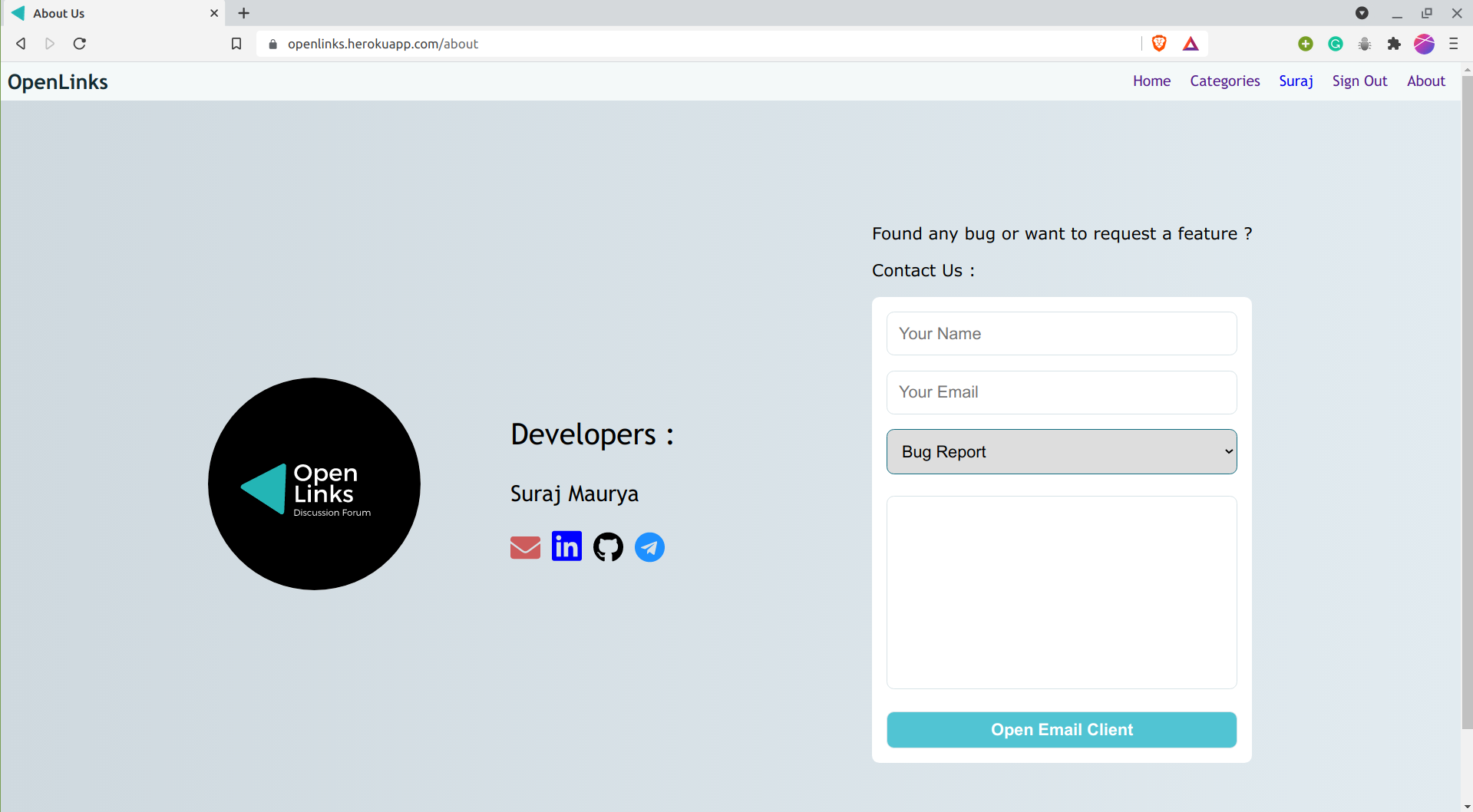This screenshot has height=812, width=1473.
Task: Click Sign Out in the navbar
Action: [x=1359, y=81]
